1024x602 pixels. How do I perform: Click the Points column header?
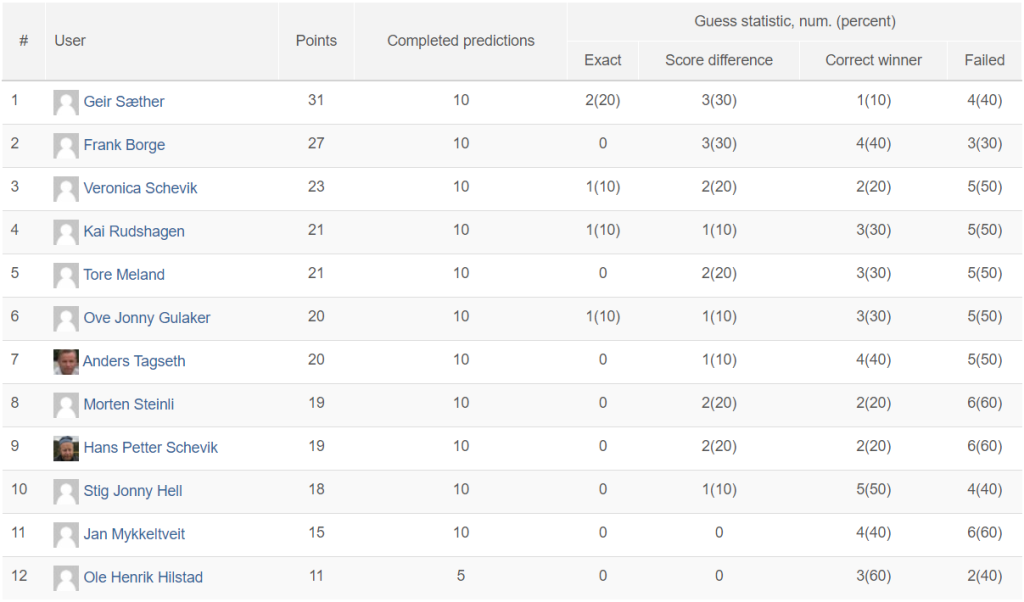[x=316, y=40]
